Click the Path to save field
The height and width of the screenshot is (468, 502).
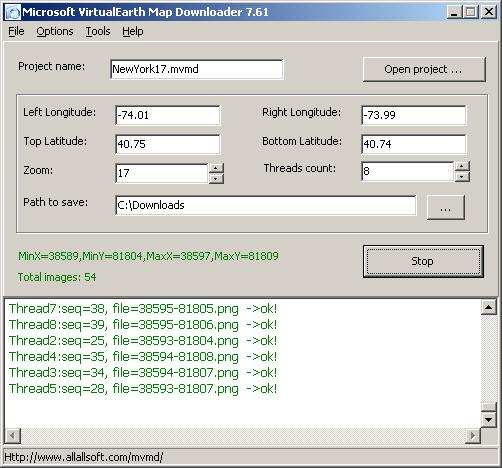tap(266, 205)
